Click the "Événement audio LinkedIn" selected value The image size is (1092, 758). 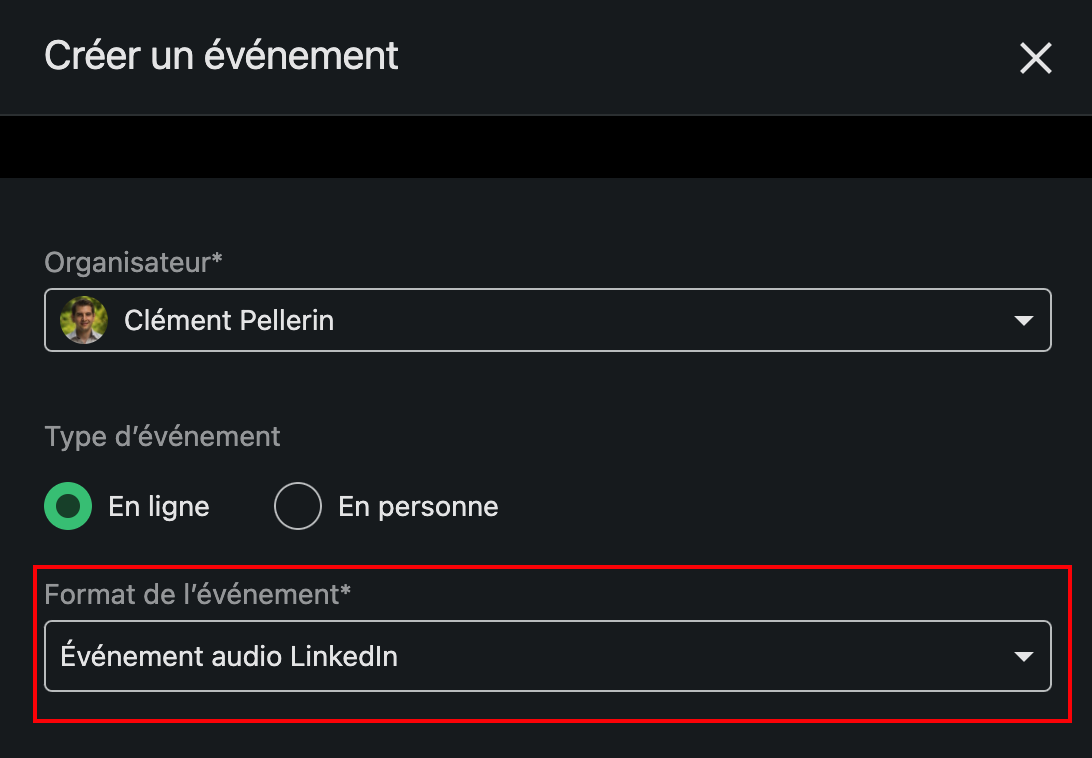[x=229, y=656]
